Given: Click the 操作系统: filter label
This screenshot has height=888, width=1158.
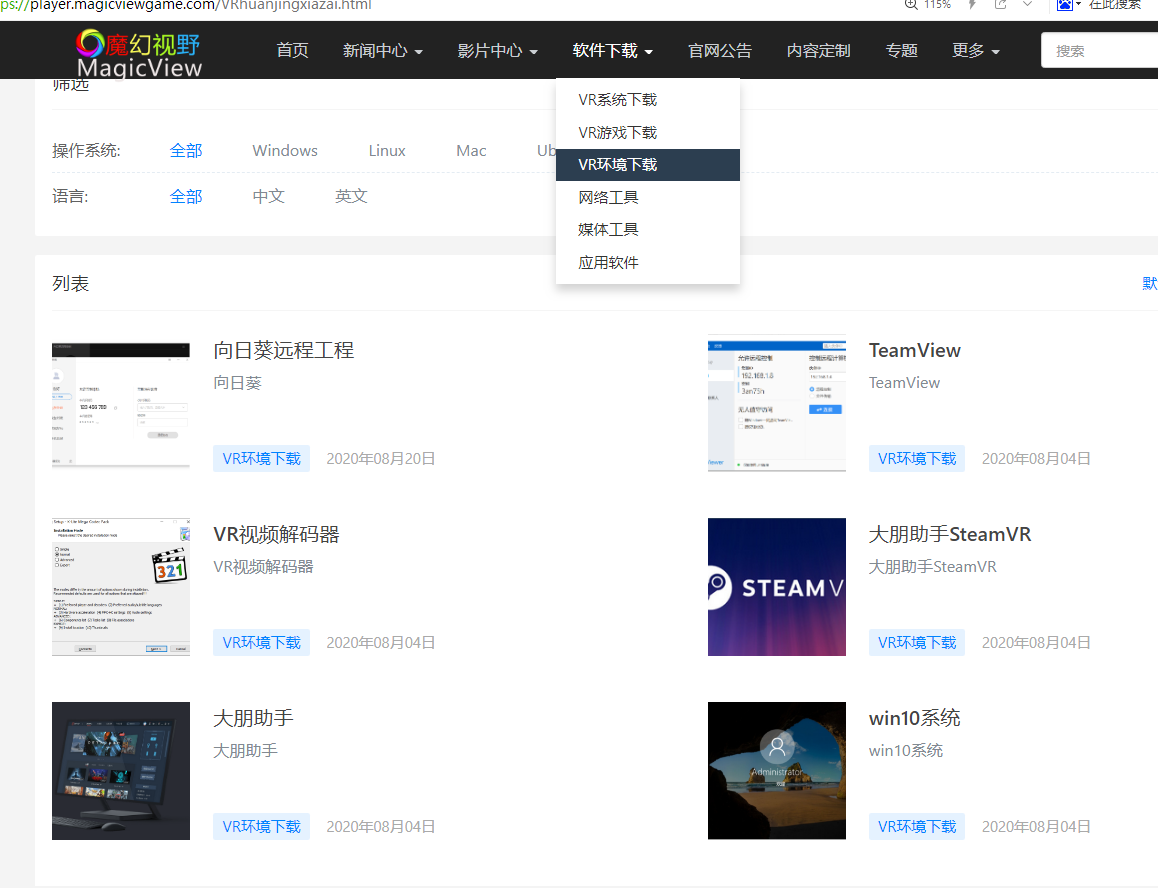Looking at the screenshot, I should coord(86,151).
